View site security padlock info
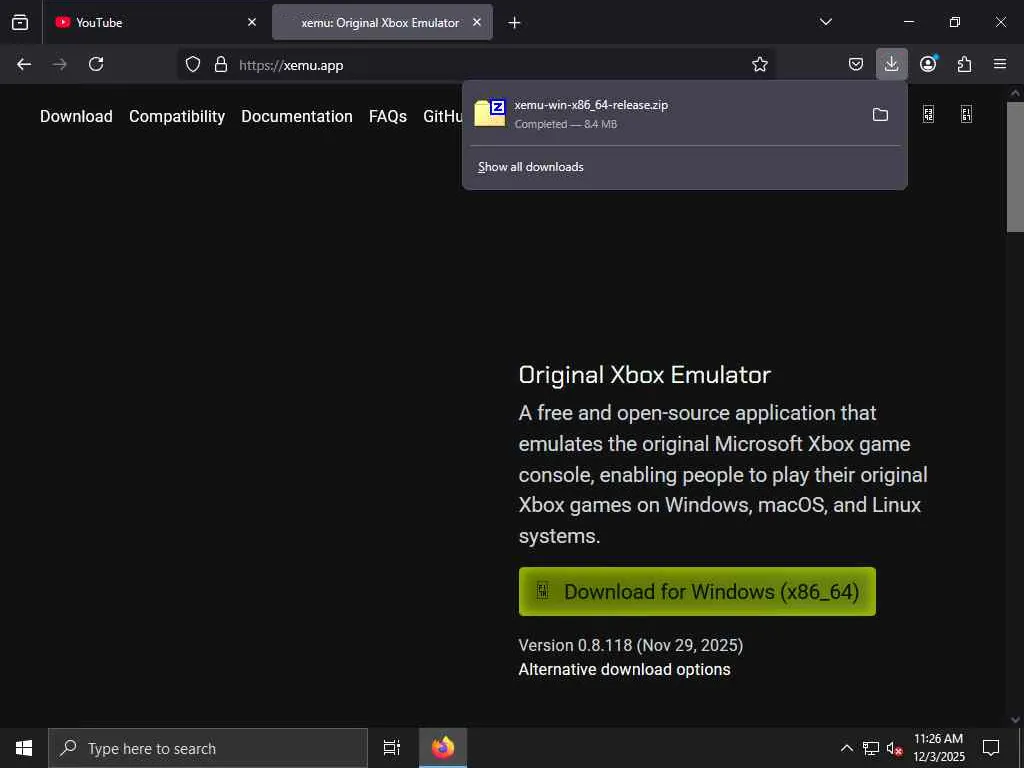The height and width of the screenshot is (768, 1024). 221,64
